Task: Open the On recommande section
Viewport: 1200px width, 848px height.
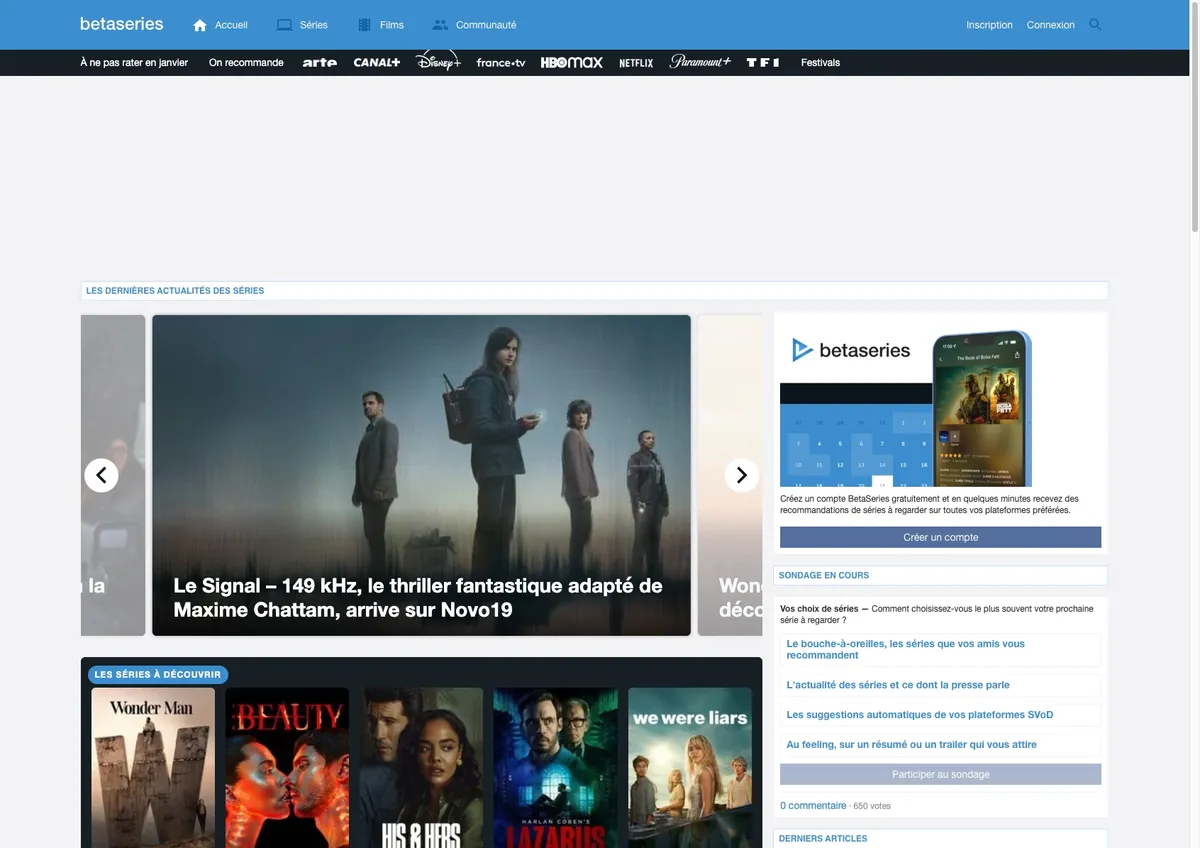Action: coord(246,62)
